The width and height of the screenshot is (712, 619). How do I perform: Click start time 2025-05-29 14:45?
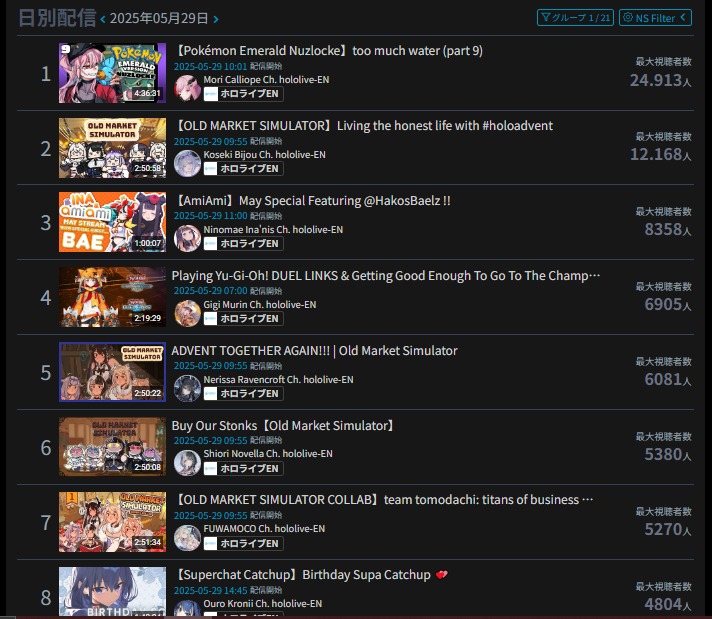click(x=210, y=590)
